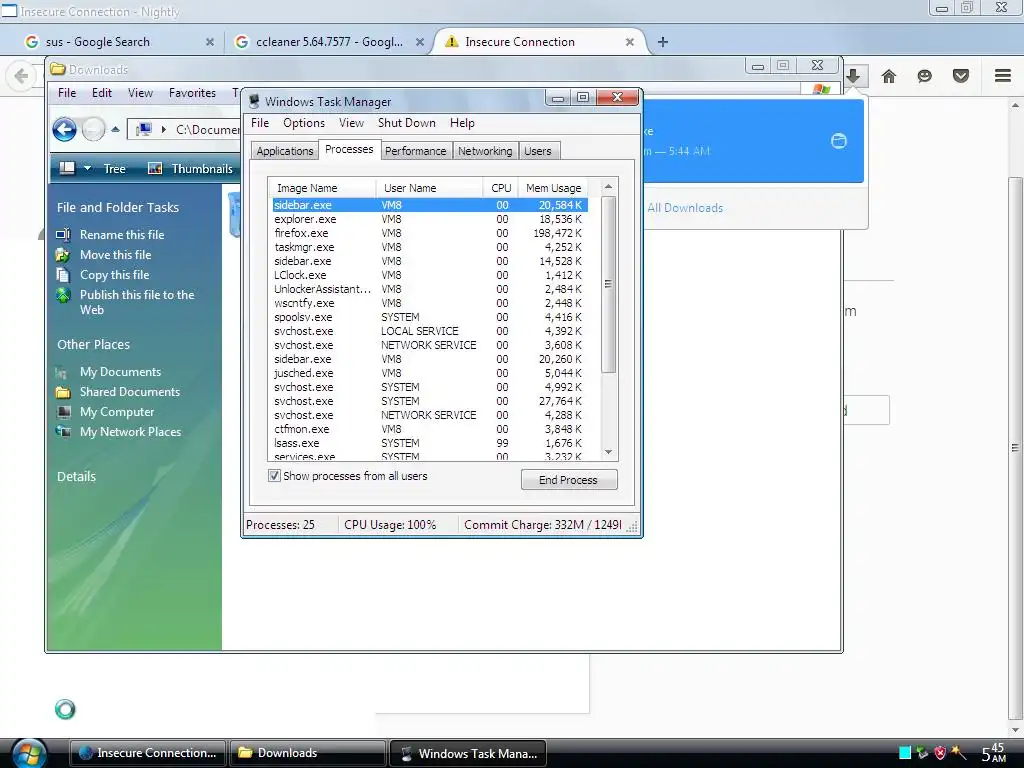Click the End Process button

pyautogui.click(x=569, y=480)
